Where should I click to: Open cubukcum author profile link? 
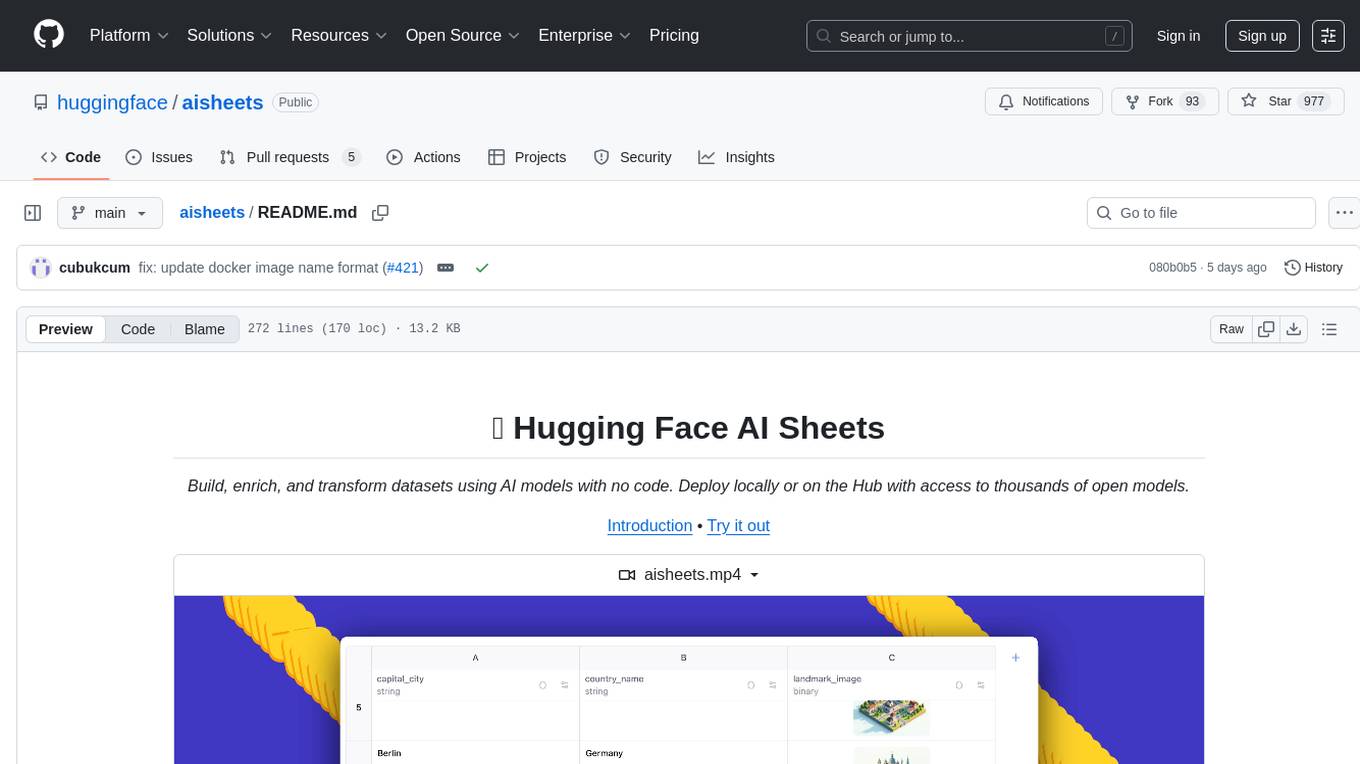95,267
